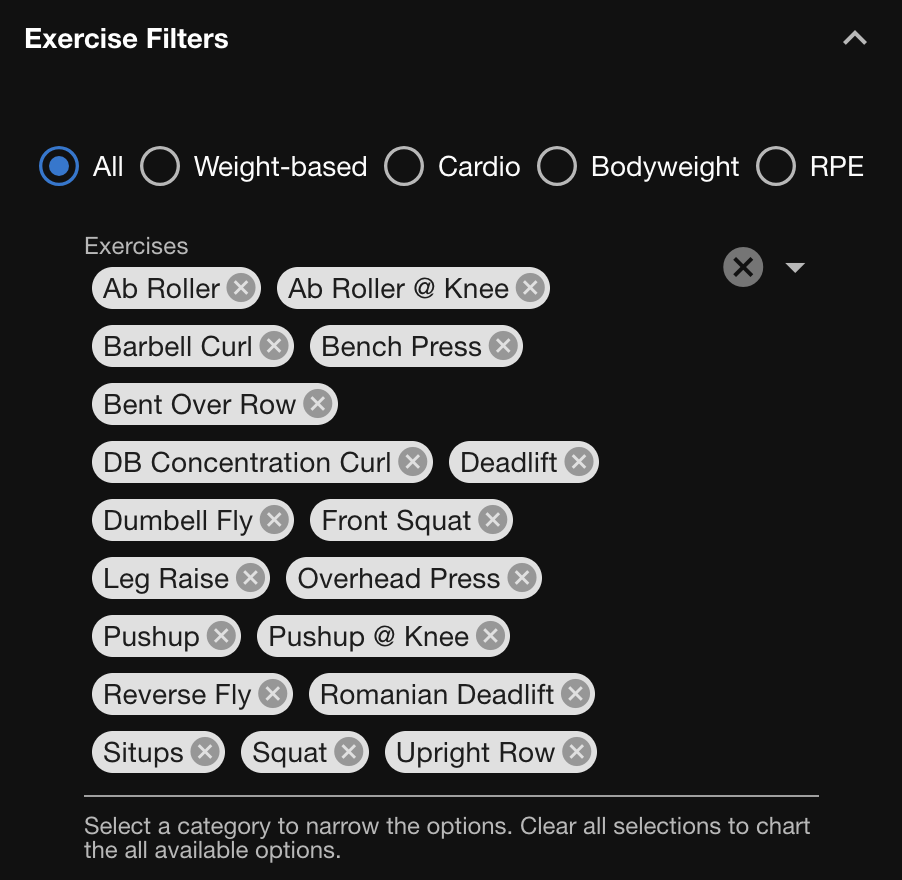Select the All category radio

(59, 166)
